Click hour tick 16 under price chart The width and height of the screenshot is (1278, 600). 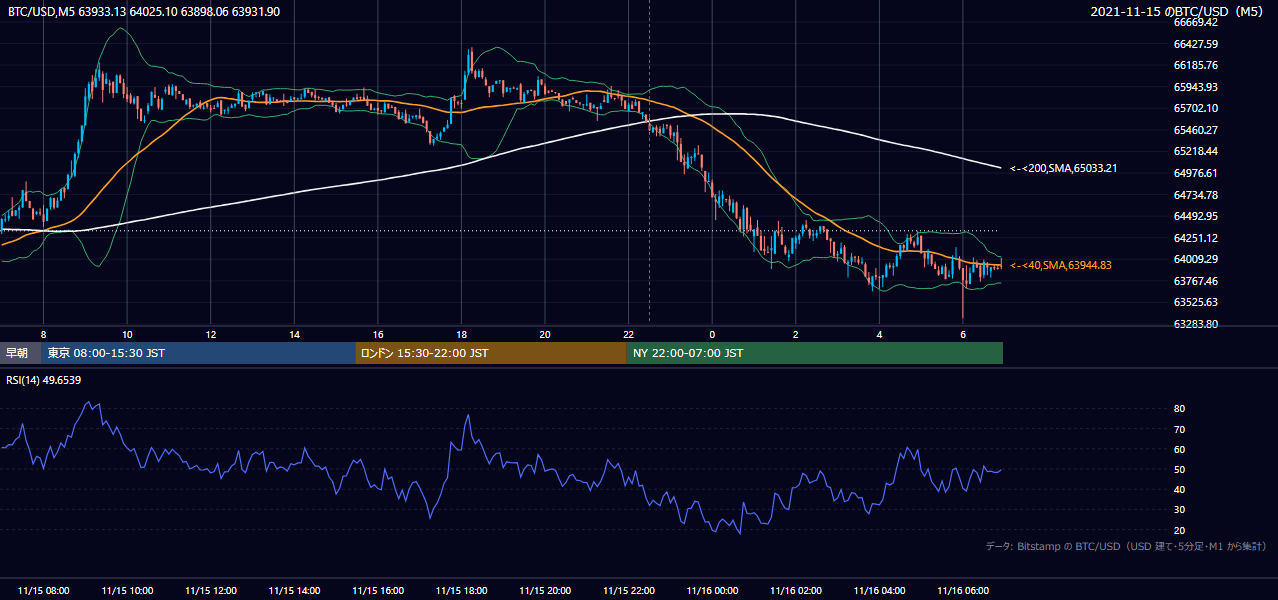(x=378, y=334)
